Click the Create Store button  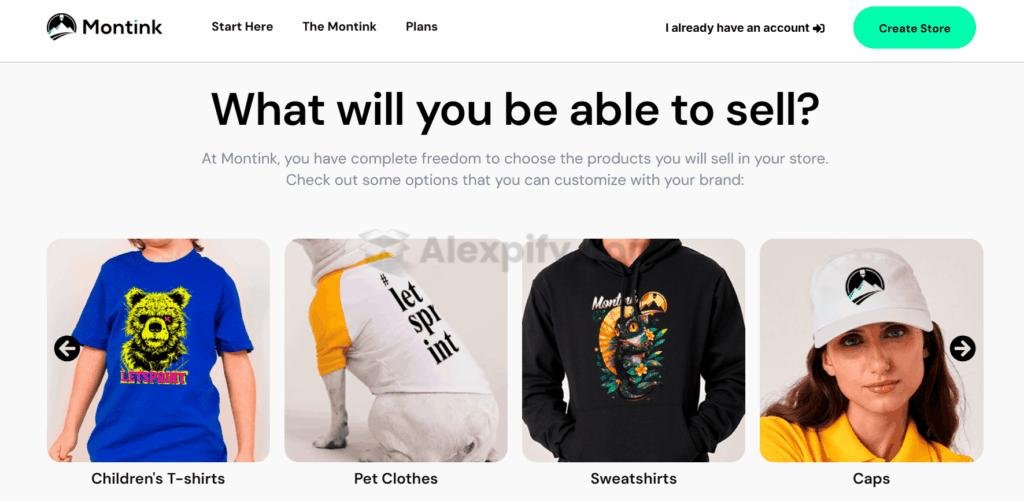click(914, 28)
